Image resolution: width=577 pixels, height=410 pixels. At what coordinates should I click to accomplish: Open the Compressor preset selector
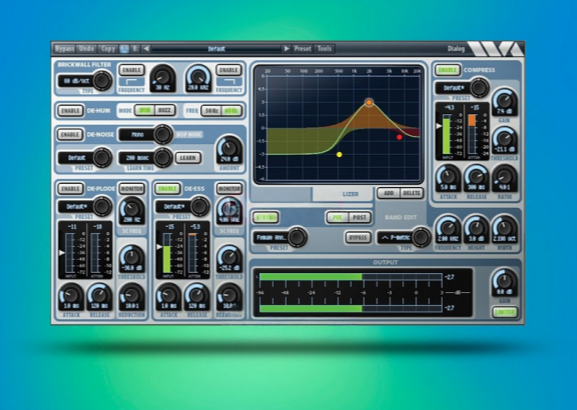coord(462,88)
